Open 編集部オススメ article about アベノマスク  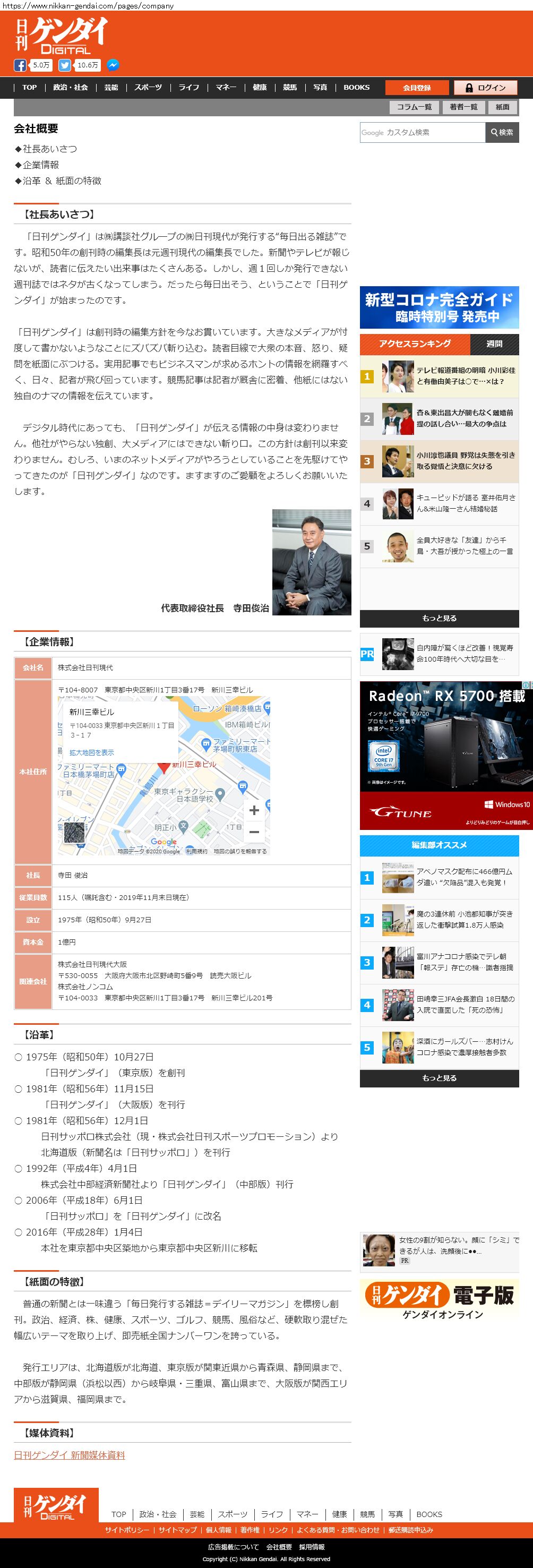tap(439, 878)
